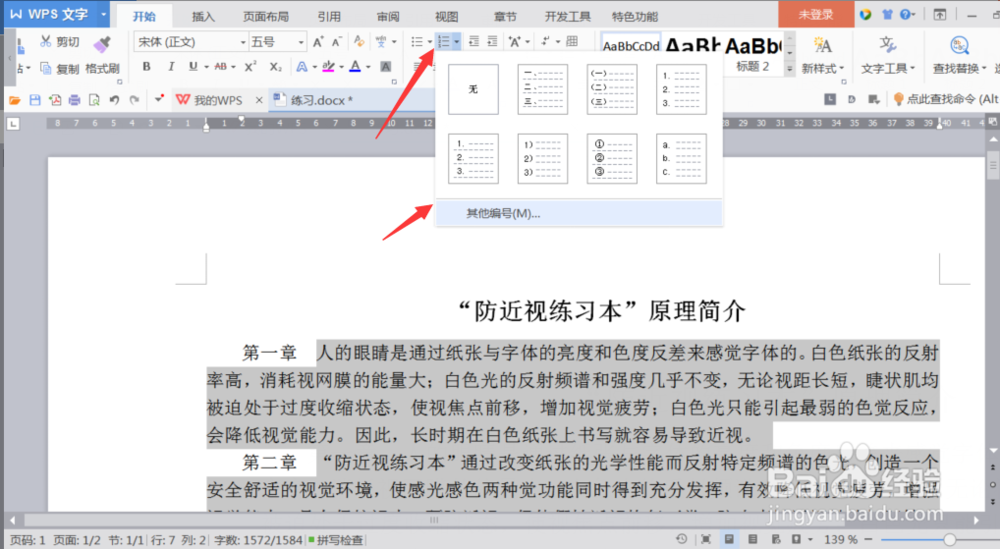Toggle spell check (拼写检查) in status bar
1000x549 pixels.
335,540
